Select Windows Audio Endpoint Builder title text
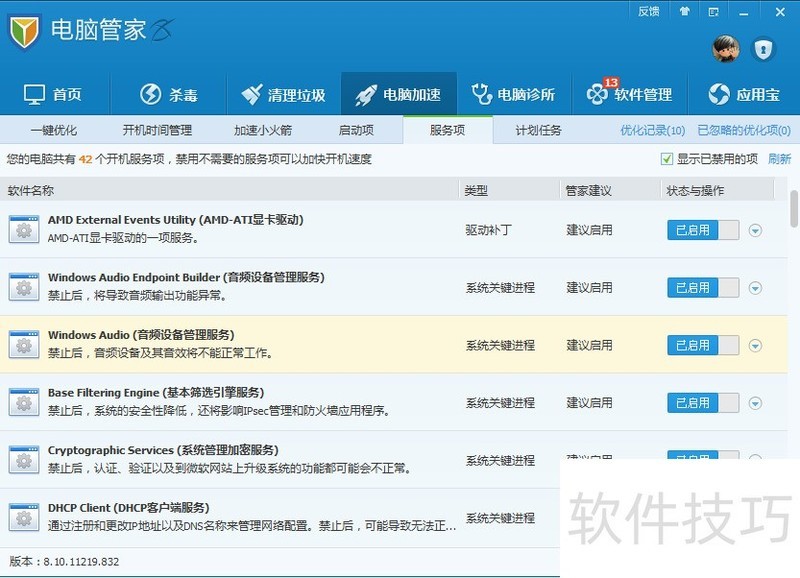 [x=186, y=278]
